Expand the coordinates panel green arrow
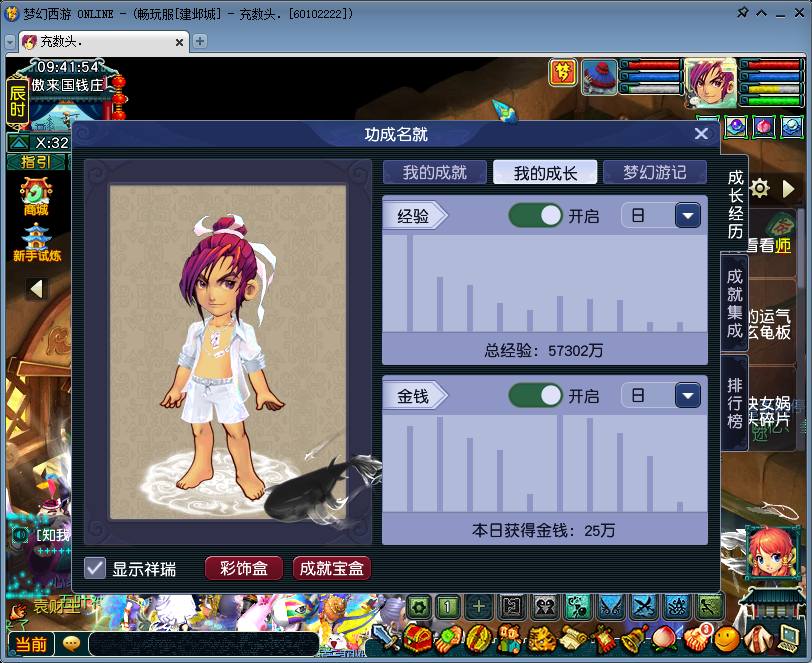Image resolution: width=812 pixels, height=663 pixels. pos(19,142)
